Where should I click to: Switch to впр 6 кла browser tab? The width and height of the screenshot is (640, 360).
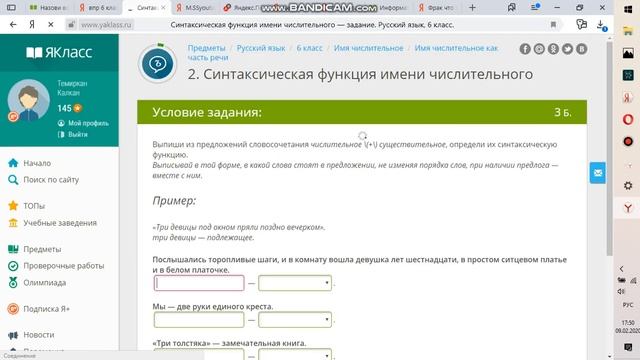tap(97, 7)
